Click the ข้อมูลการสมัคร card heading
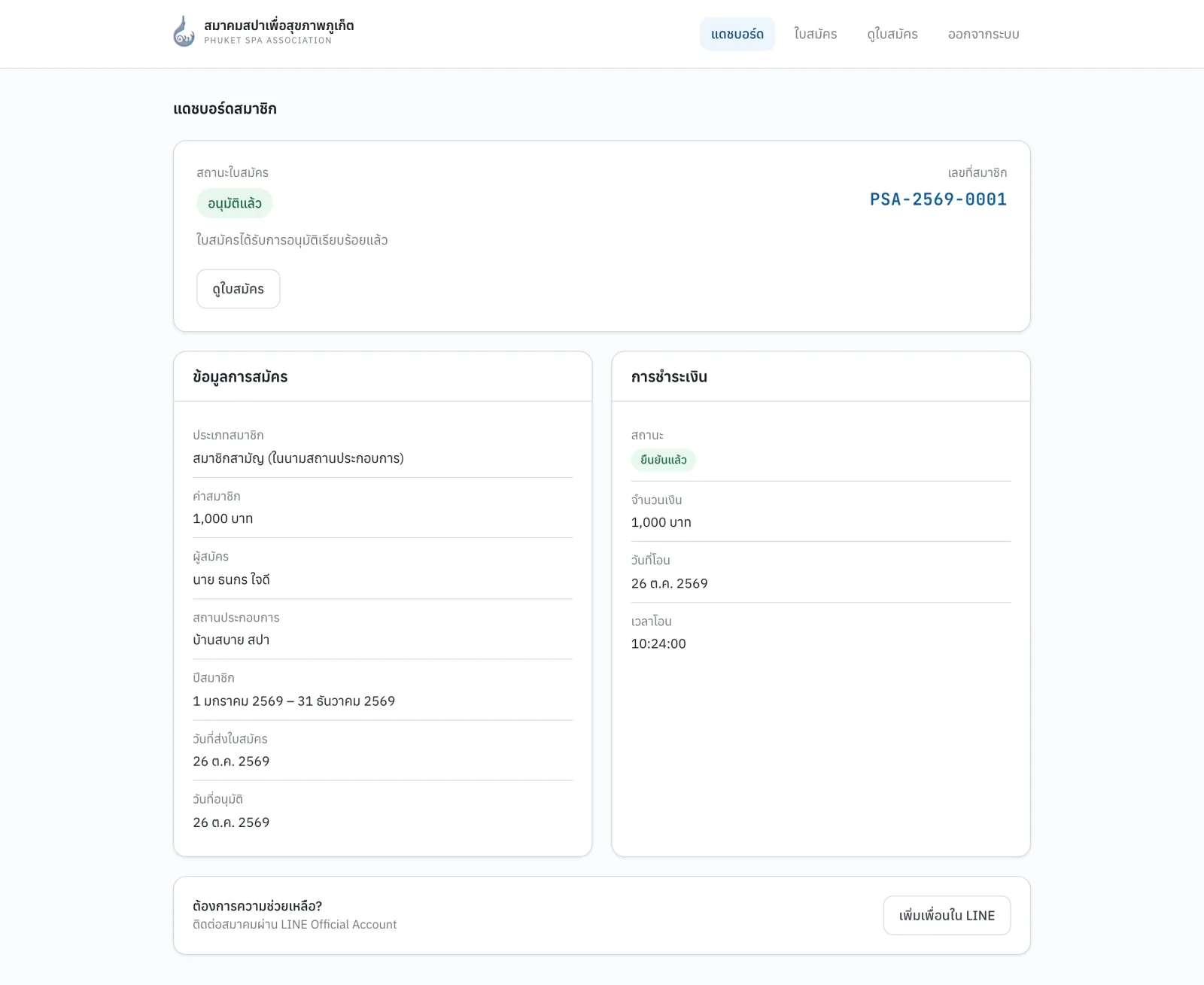 click(241, 376)
